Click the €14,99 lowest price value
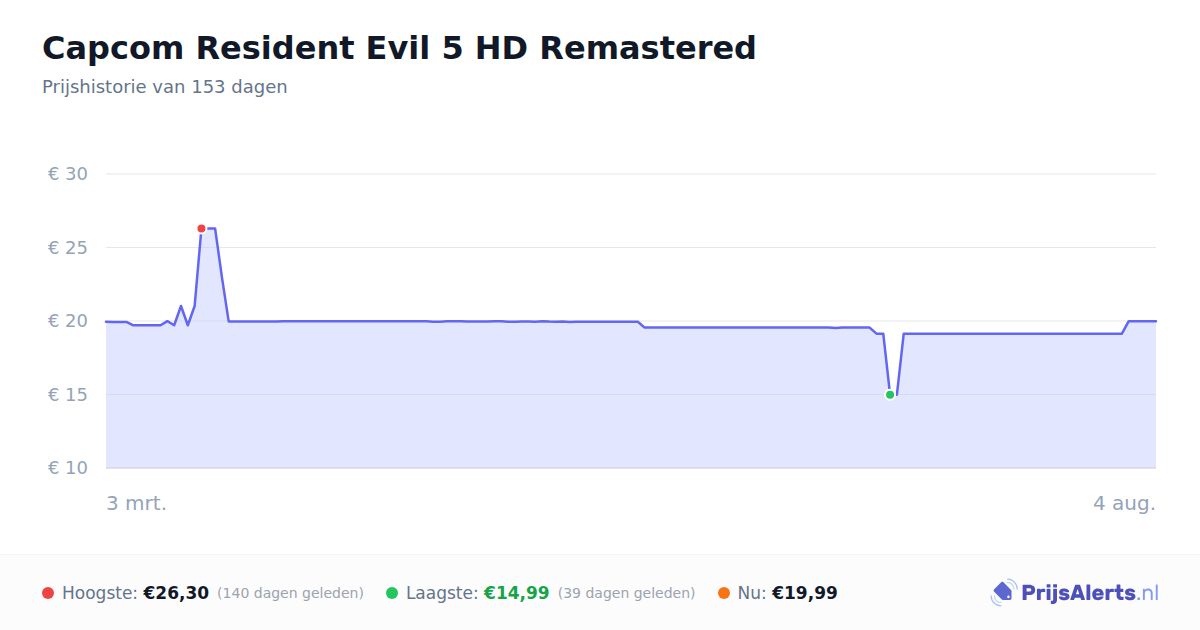Image resolution: width=1200 pixels, height=630 pixels. click(517, 593)
